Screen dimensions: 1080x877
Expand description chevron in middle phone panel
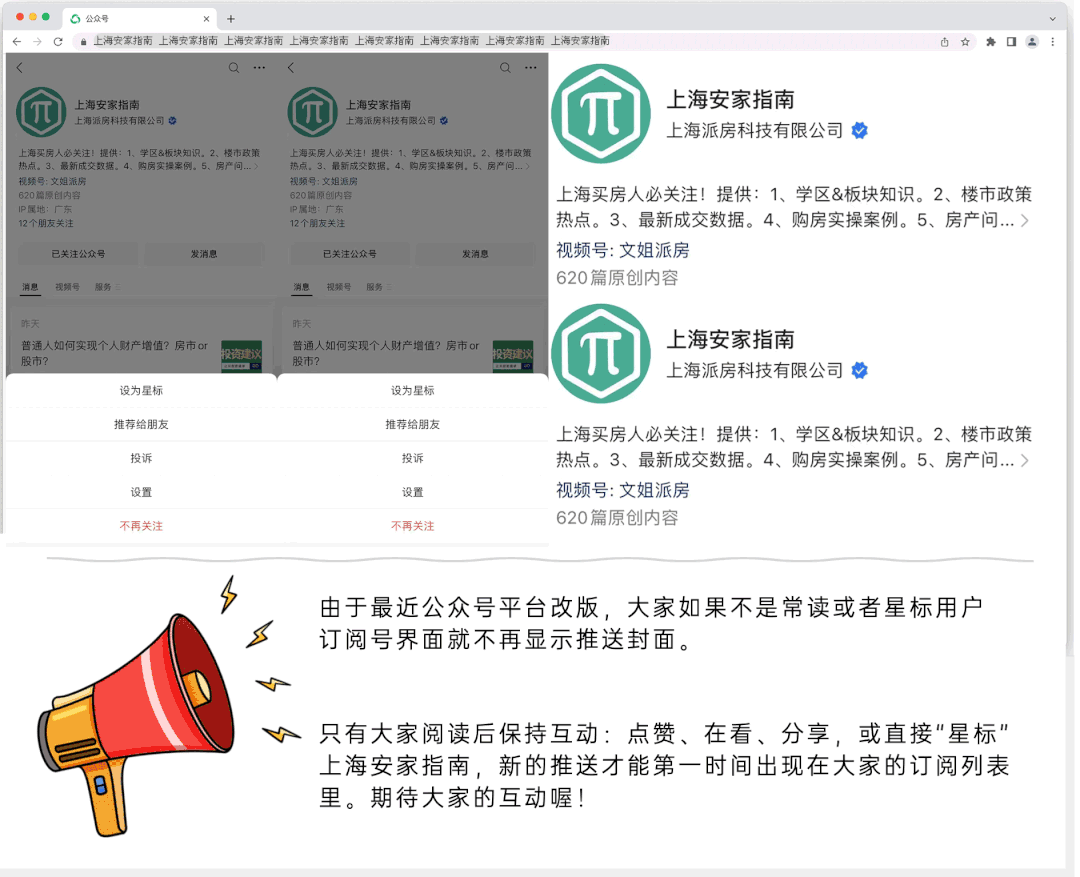(528, 166)
